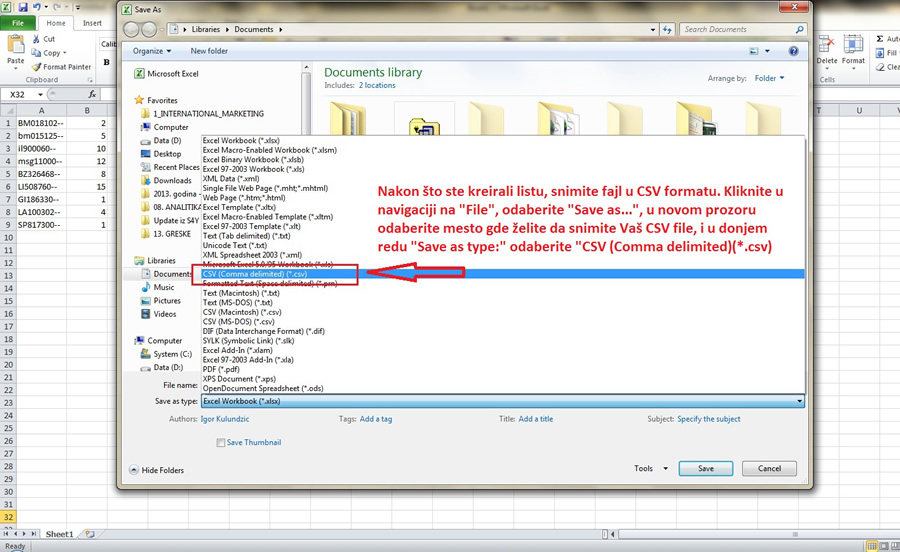Viewport: 900px width, 552px height.
Task: Click the Save floppy icon in quick access
Action: pyautogui.click(x=23, y=8)
